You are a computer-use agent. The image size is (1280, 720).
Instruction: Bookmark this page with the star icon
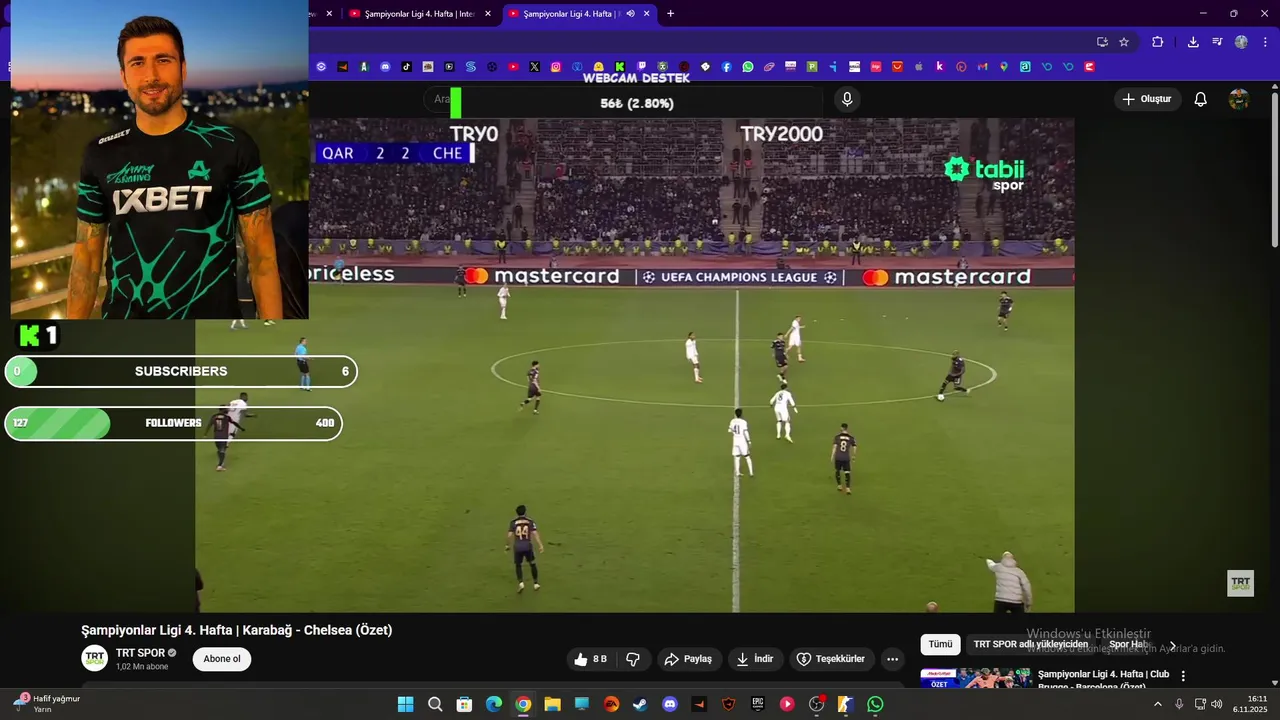pyautogui.click(x=1124, y=42)
